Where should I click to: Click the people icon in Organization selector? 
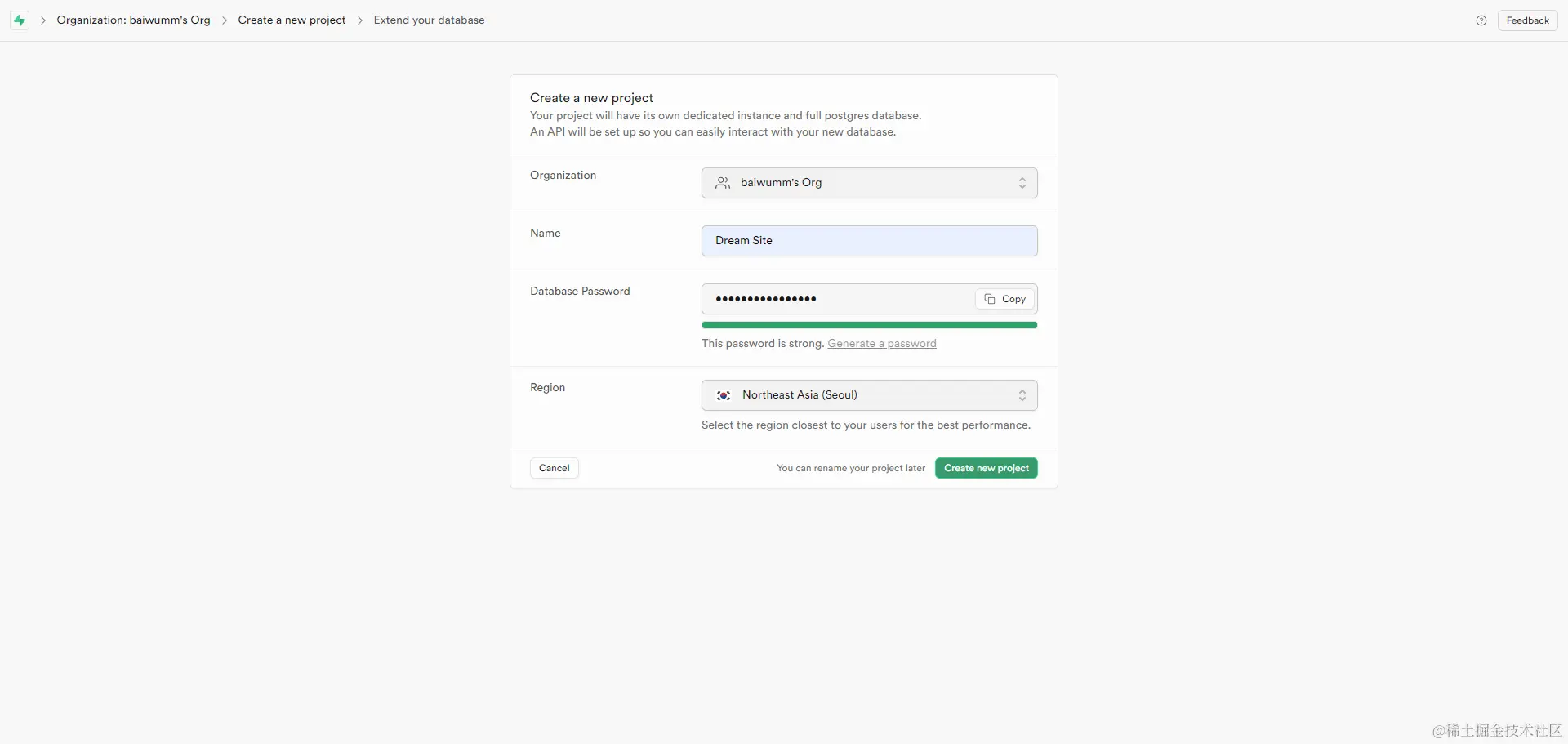[723, 183]
